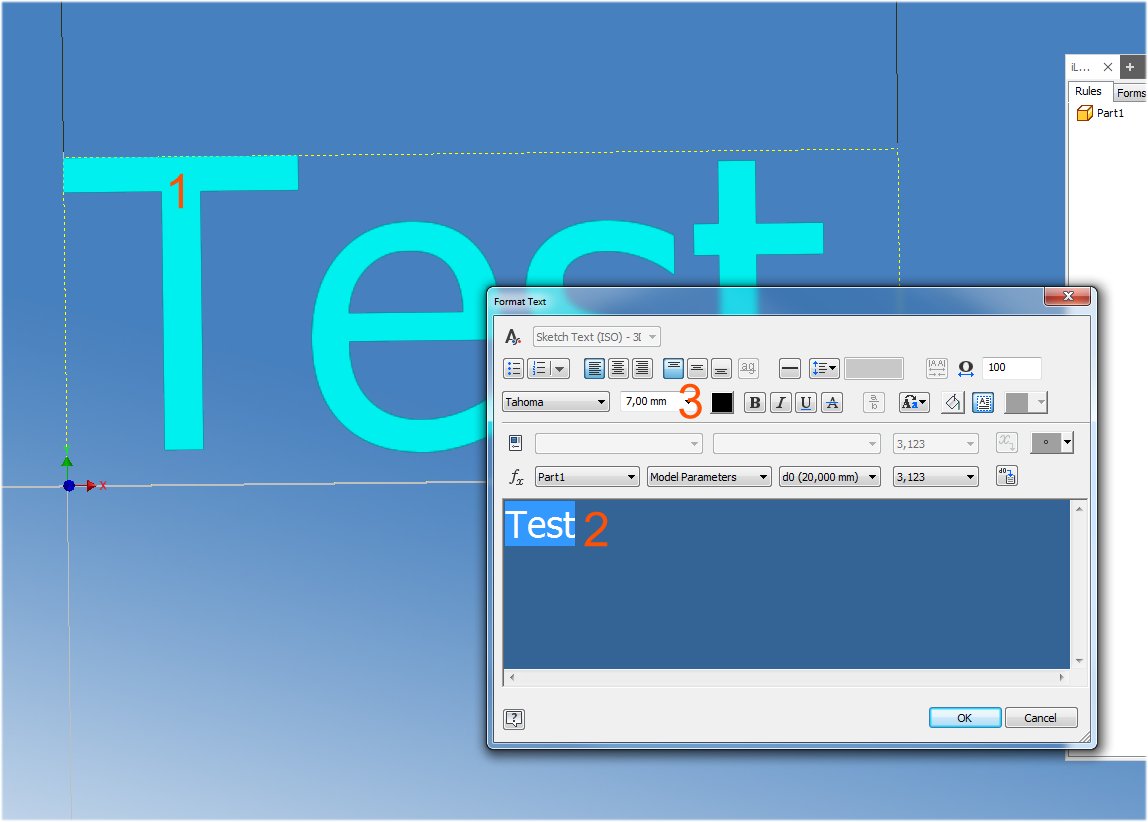This screenshot has height=822, width=1148.
Task: Switch to the Rules tab
Action: [1088, 90]
